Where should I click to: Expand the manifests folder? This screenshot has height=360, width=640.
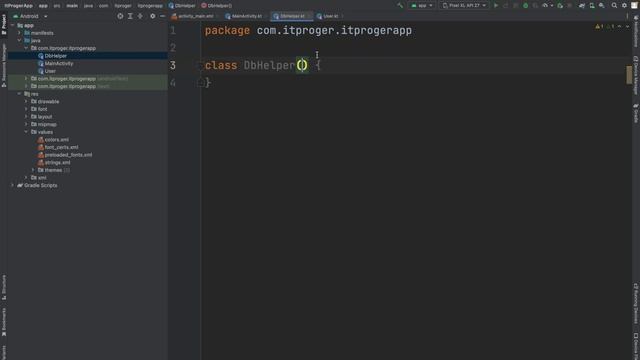pos(19,33)
